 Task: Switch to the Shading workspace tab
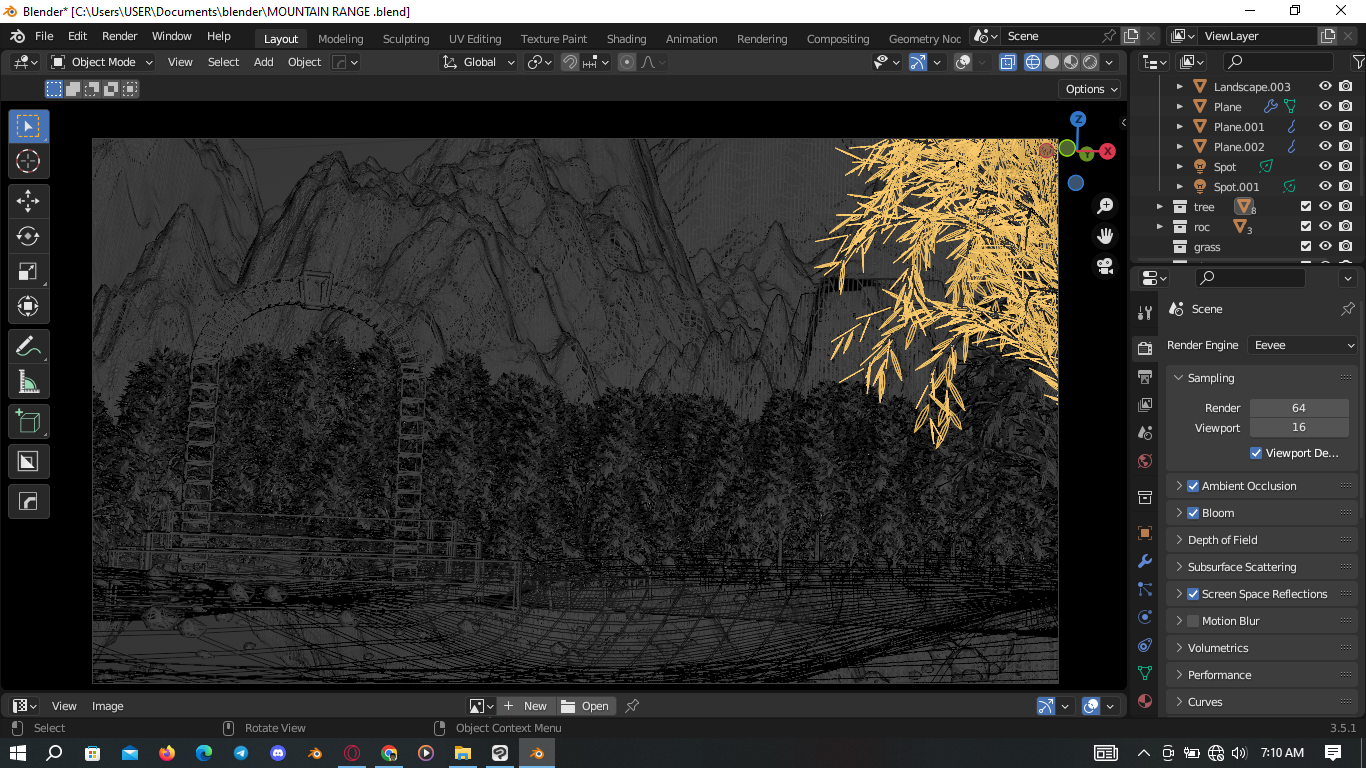click(x=626, y=39)
